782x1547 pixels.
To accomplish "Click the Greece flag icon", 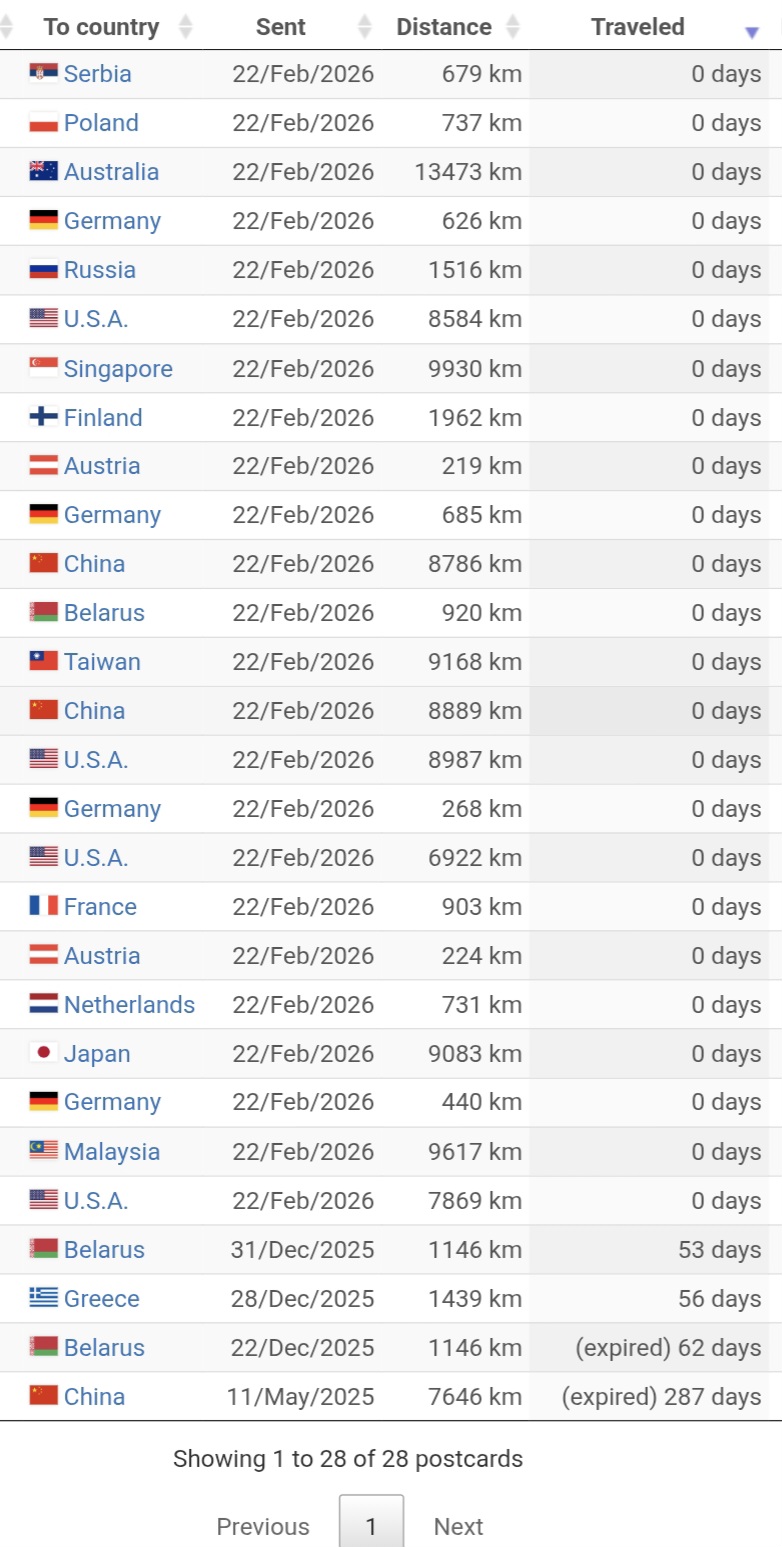I will pyautogui.click(x=43, y=1298).
